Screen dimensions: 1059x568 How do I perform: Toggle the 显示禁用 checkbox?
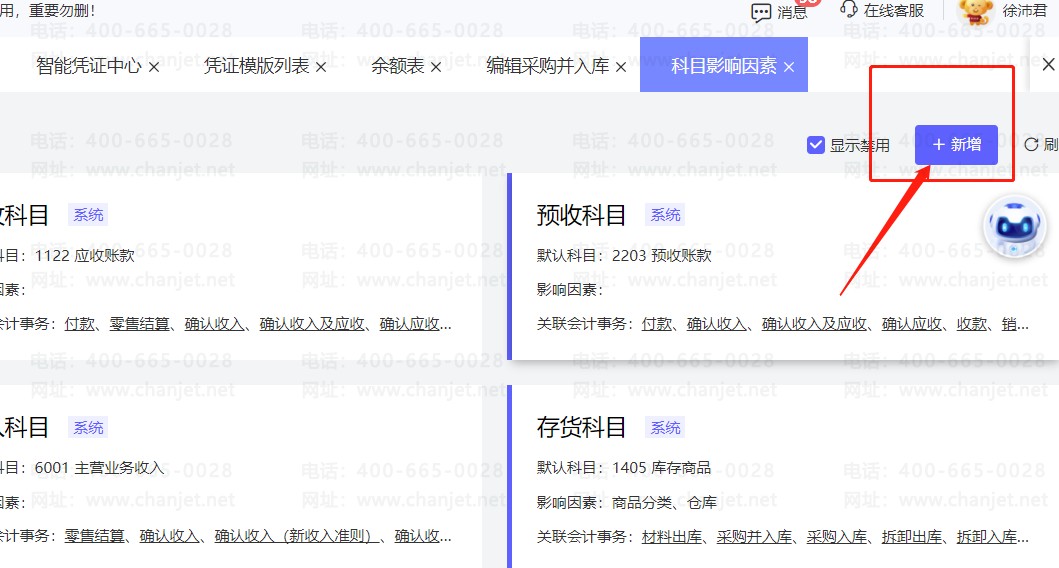[x=815, y=145]
